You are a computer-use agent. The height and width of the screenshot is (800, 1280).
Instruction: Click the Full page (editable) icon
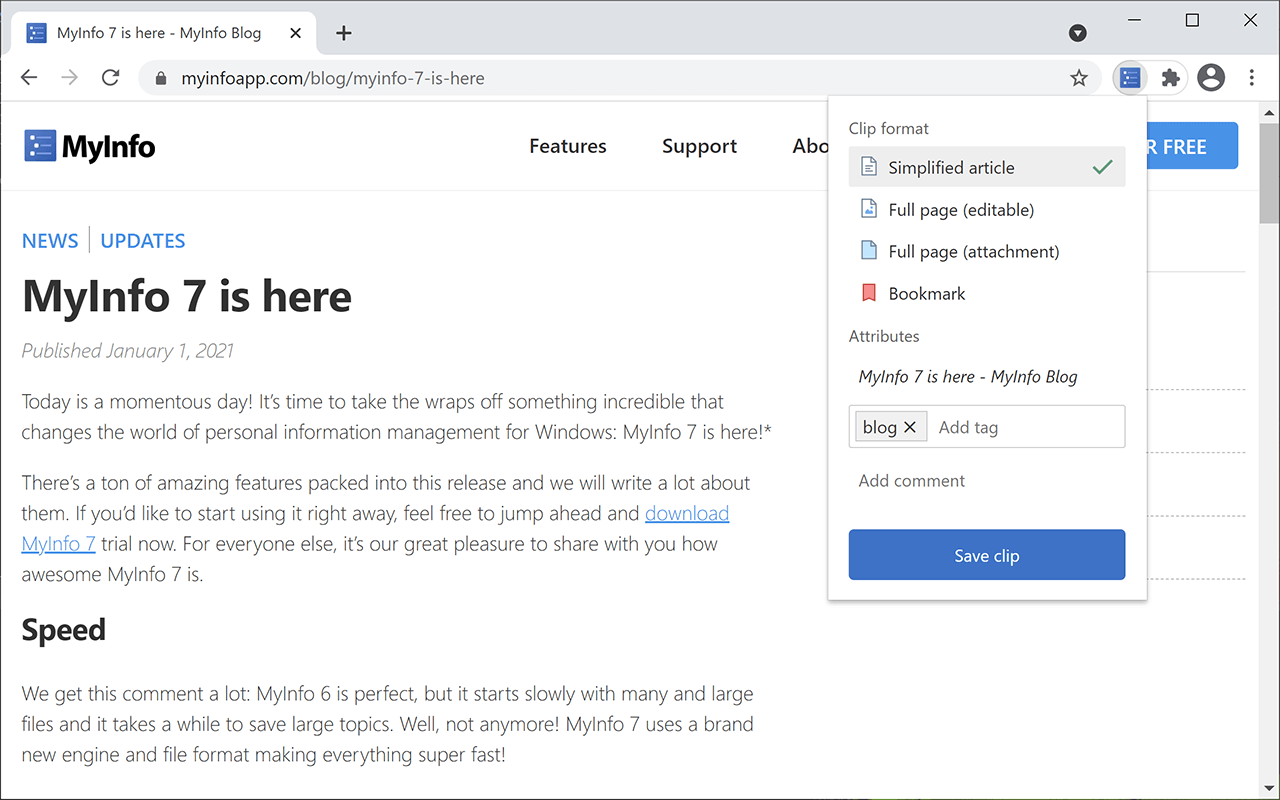tap(869, 209)
